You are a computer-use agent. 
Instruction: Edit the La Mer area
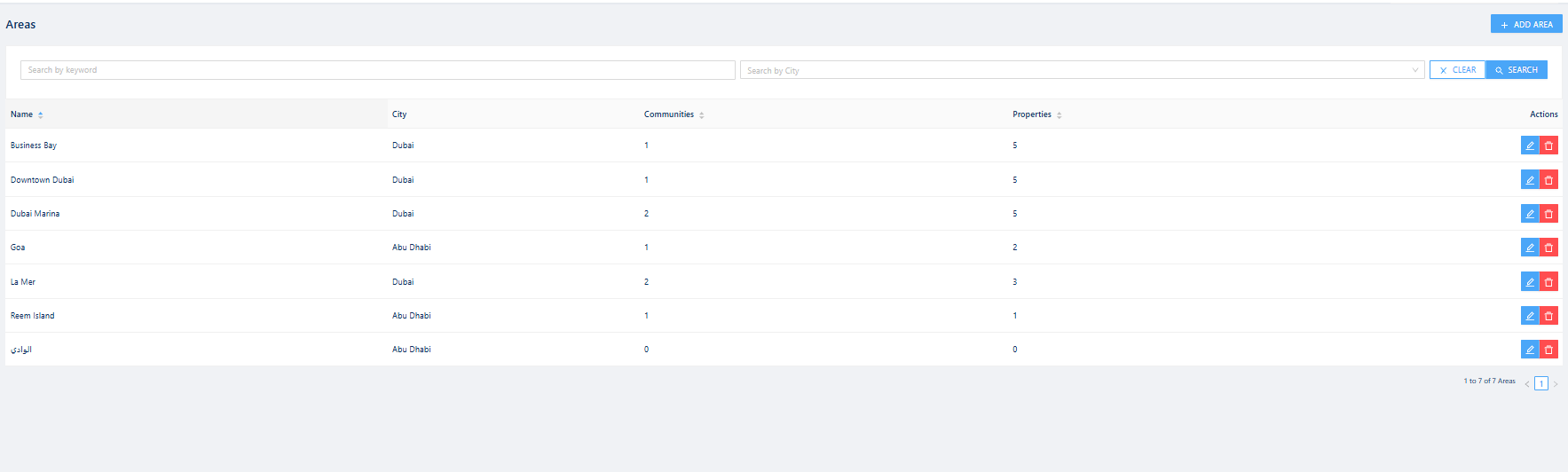(1530, 282)
